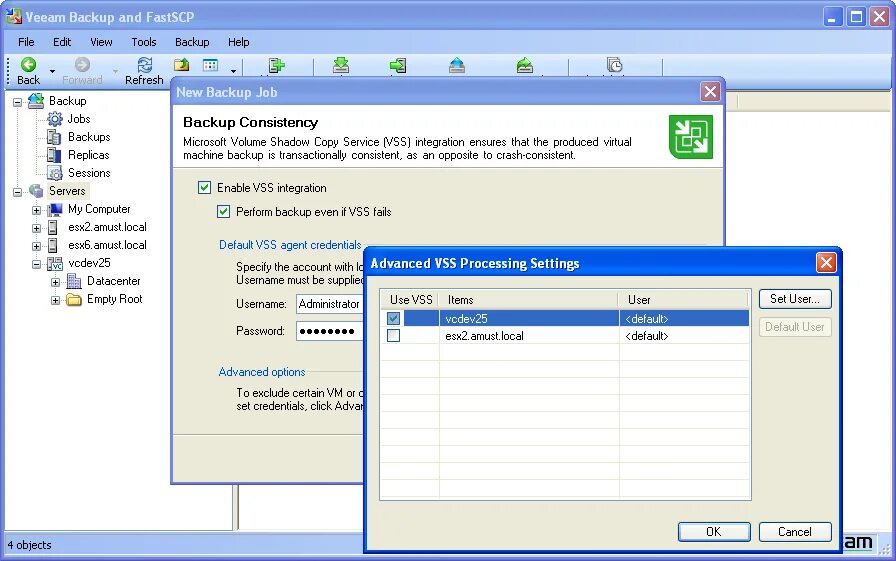Viewport: 896px width, 561px height.
Task: Click the User column header
Action: coord(684,299)
